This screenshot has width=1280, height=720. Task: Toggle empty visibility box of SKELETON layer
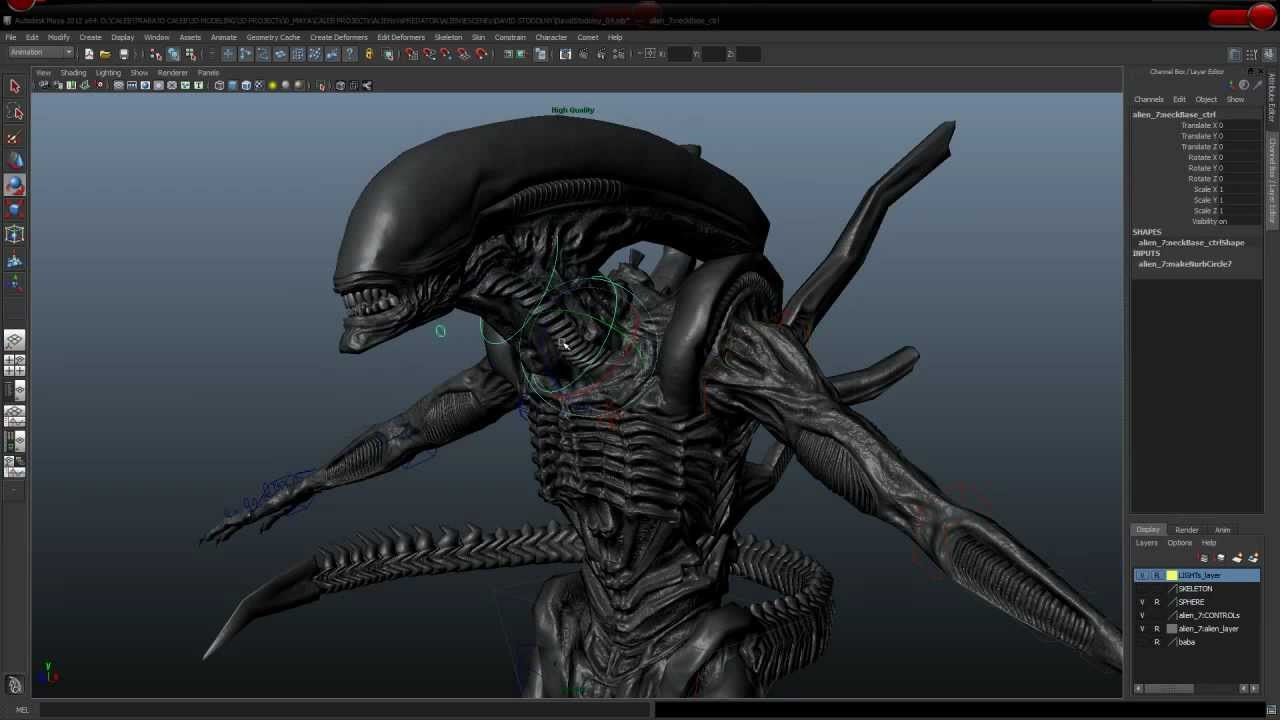pos(1142,589)
